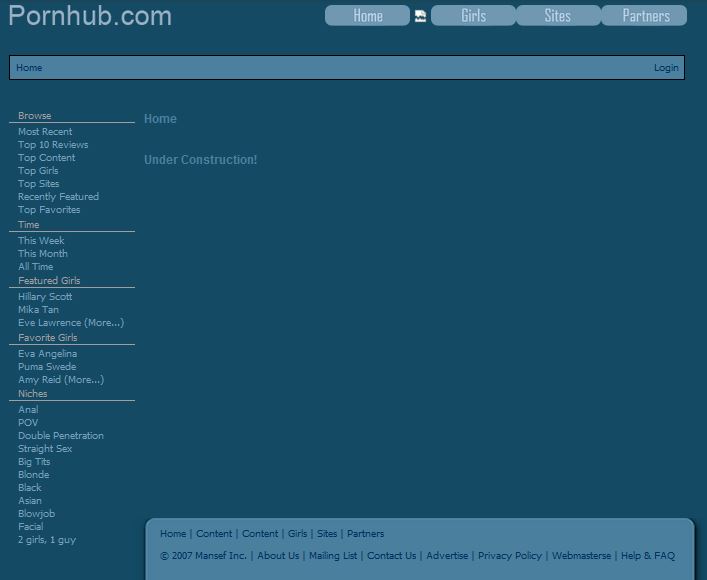Screen dimensions: 707x580
Task: Open Help & FAQ in the footer
Action: (648, 556)
